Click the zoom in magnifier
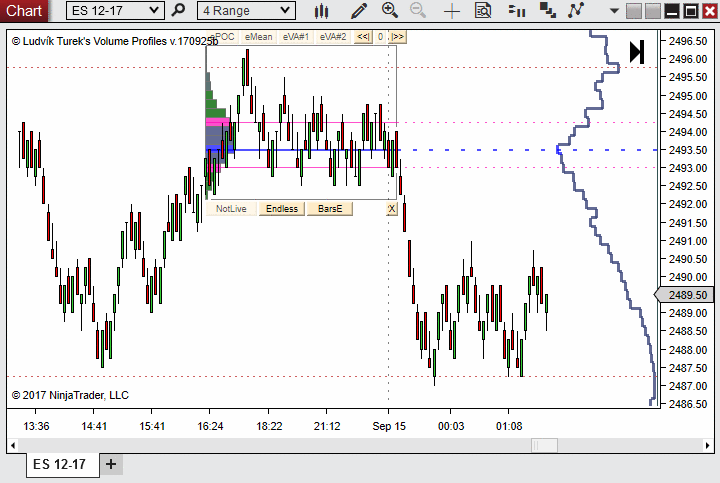Screen dimensions: 720x483 click(390, 10)
